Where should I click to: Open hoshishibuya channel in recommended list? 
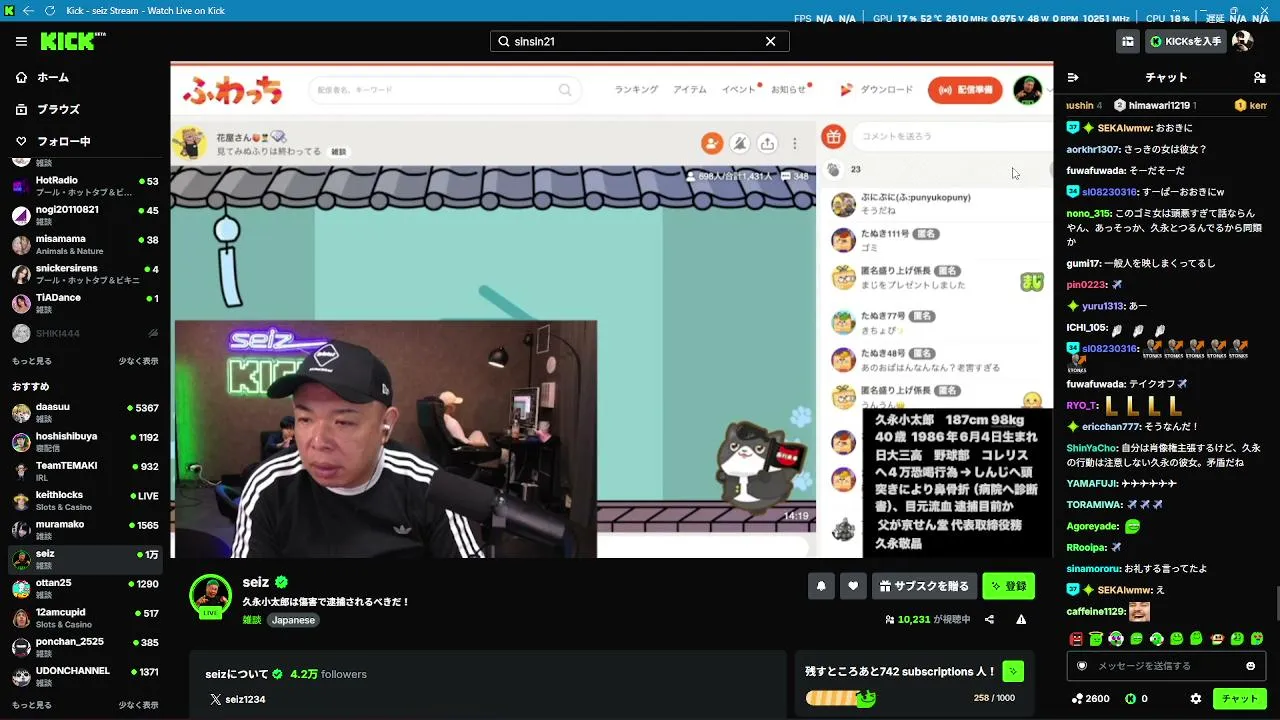coord(85,441)
